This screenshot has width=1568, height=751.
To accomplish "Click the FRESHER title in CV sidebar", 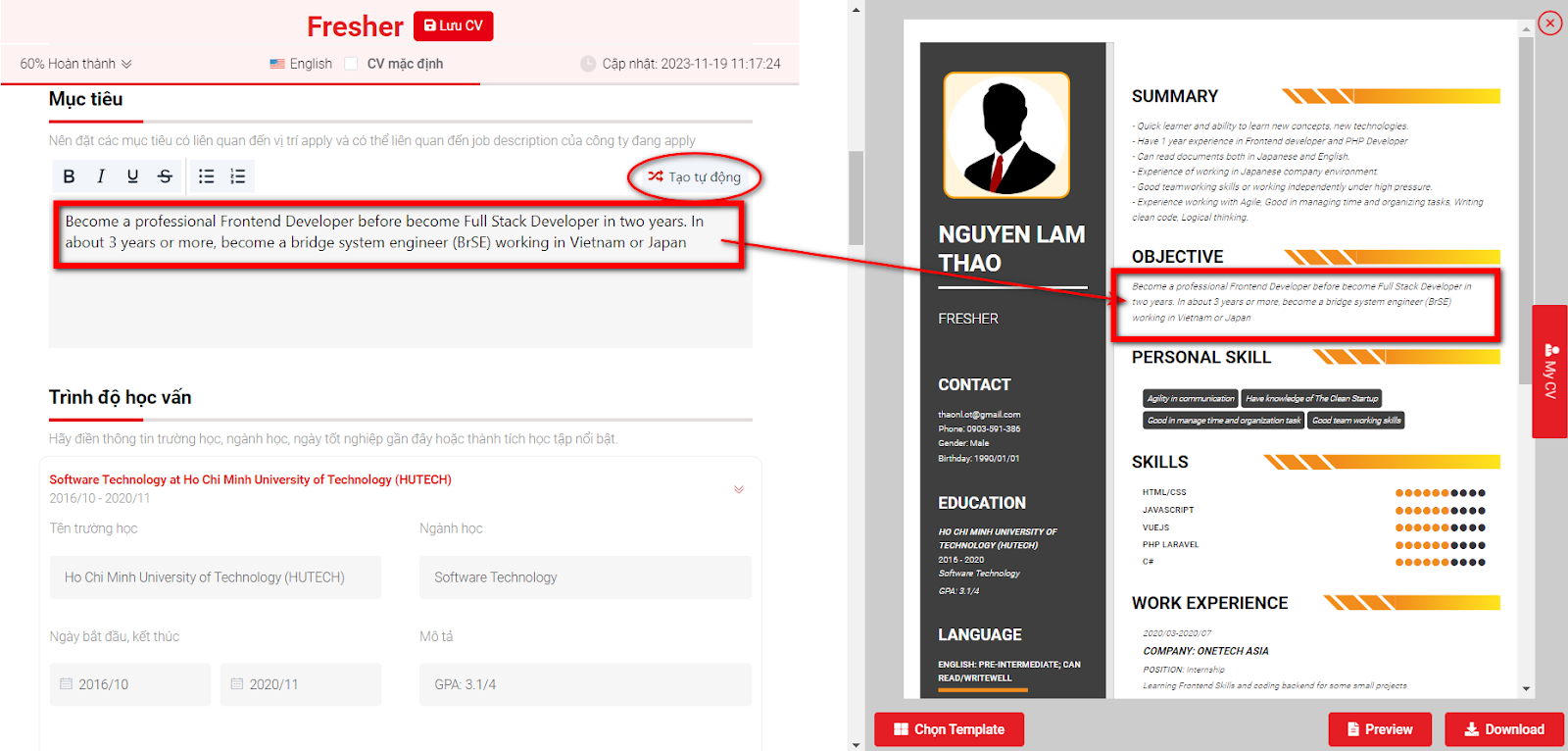I will [x=968, y=319].
